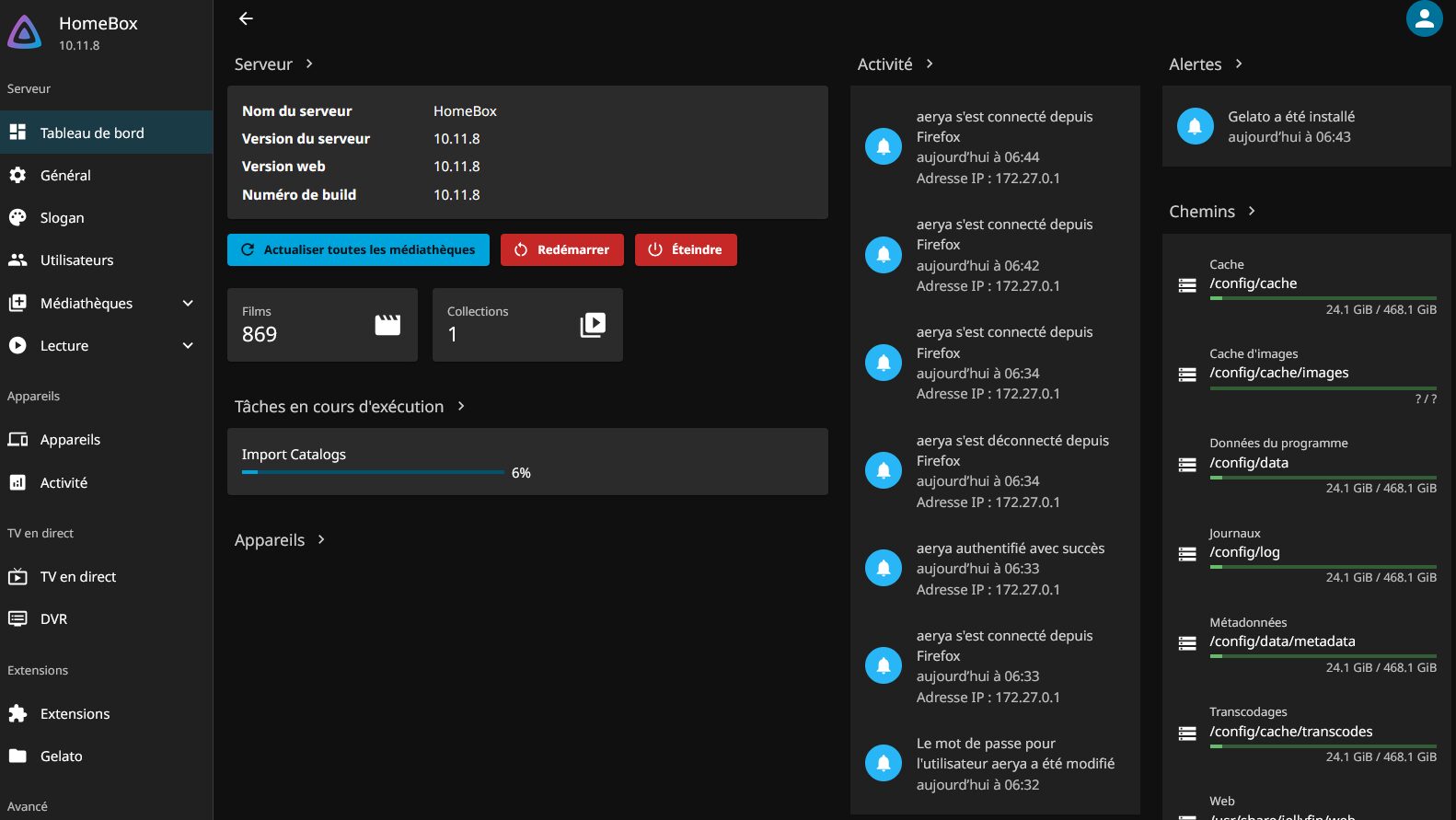Click the storage icon for /config/cache/transcodes
Viewport: 1456px width, 820px height.
[x=1187, y=733]
